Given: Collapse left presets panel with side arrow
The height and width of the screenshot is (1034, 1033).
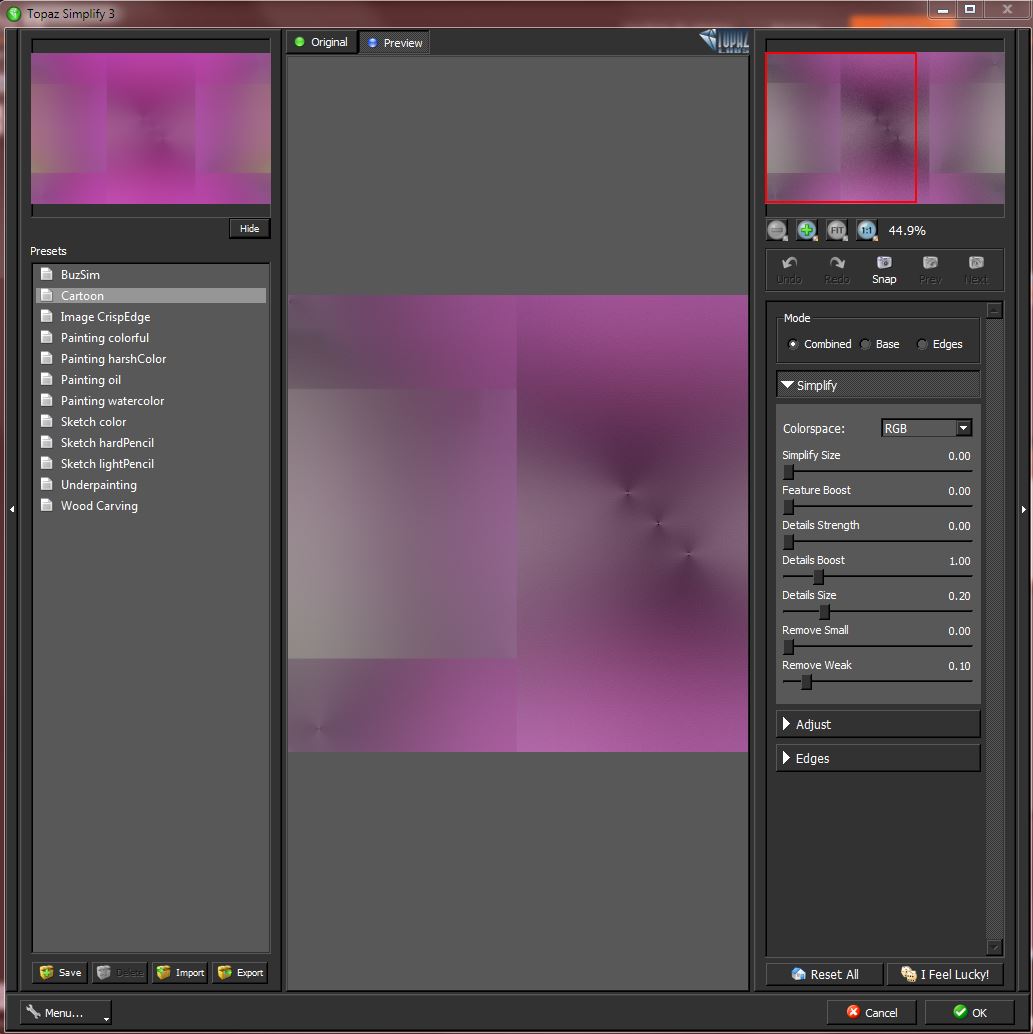Looking at the screenshot, I should [x=12, y=509].
